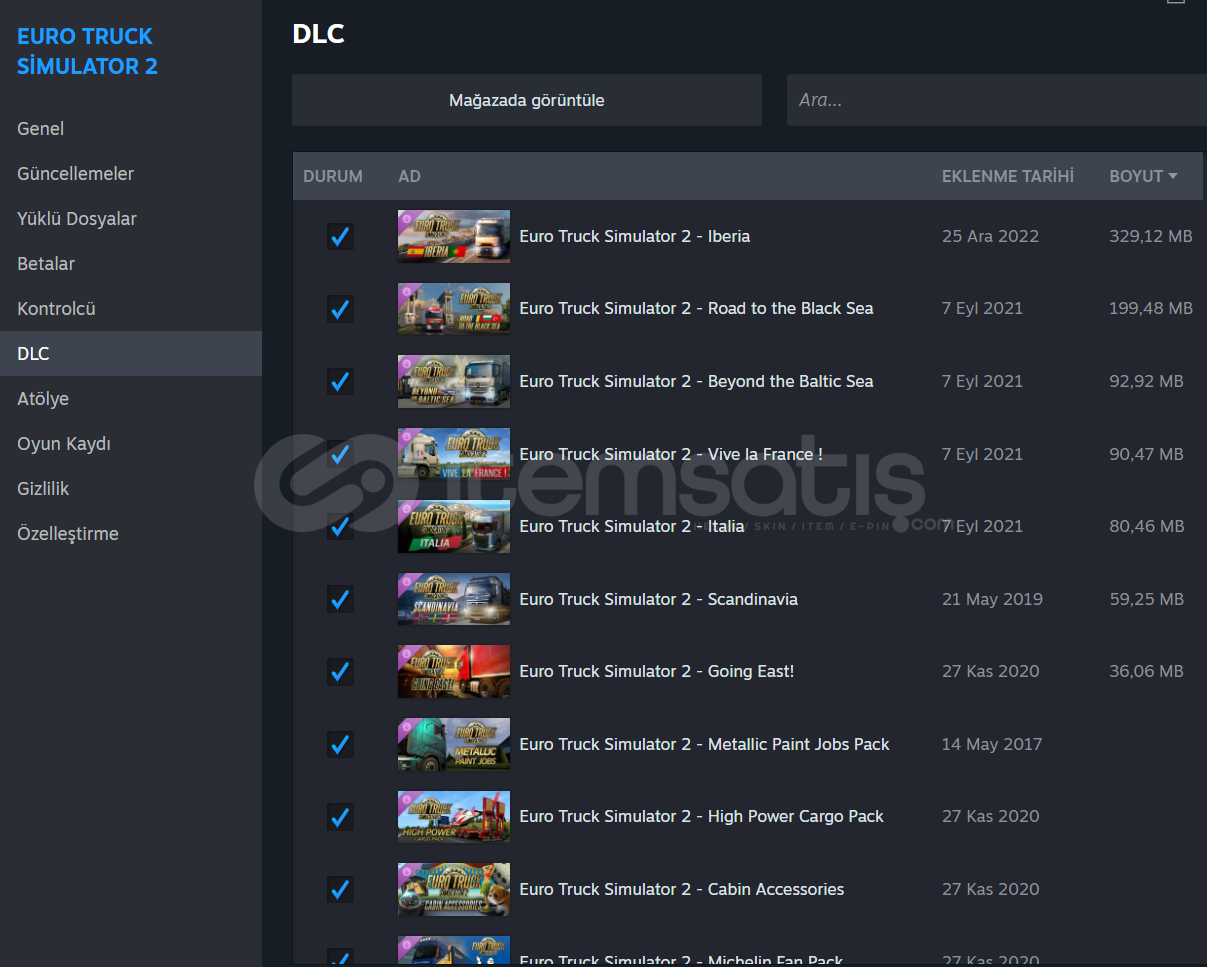Click the EURO TRUCK SIMULATOR 2 title
1207x967 pixels.
[88, 52]
